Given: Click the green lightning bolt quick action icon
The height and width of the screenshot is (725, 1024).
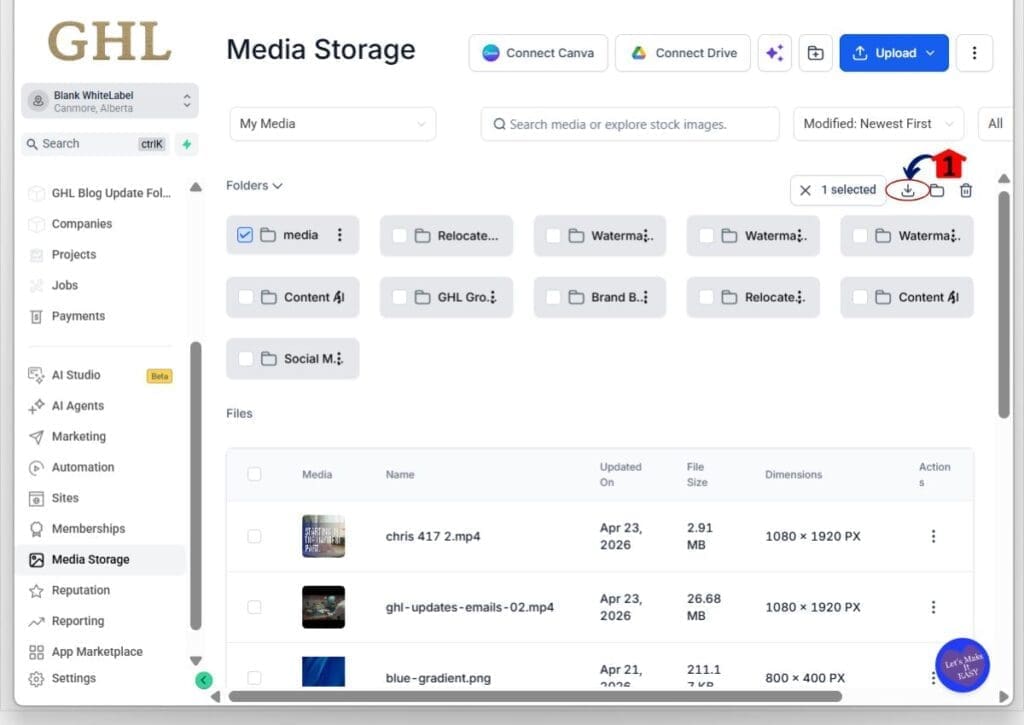Looking at the screenshot, I should point(187,144).
